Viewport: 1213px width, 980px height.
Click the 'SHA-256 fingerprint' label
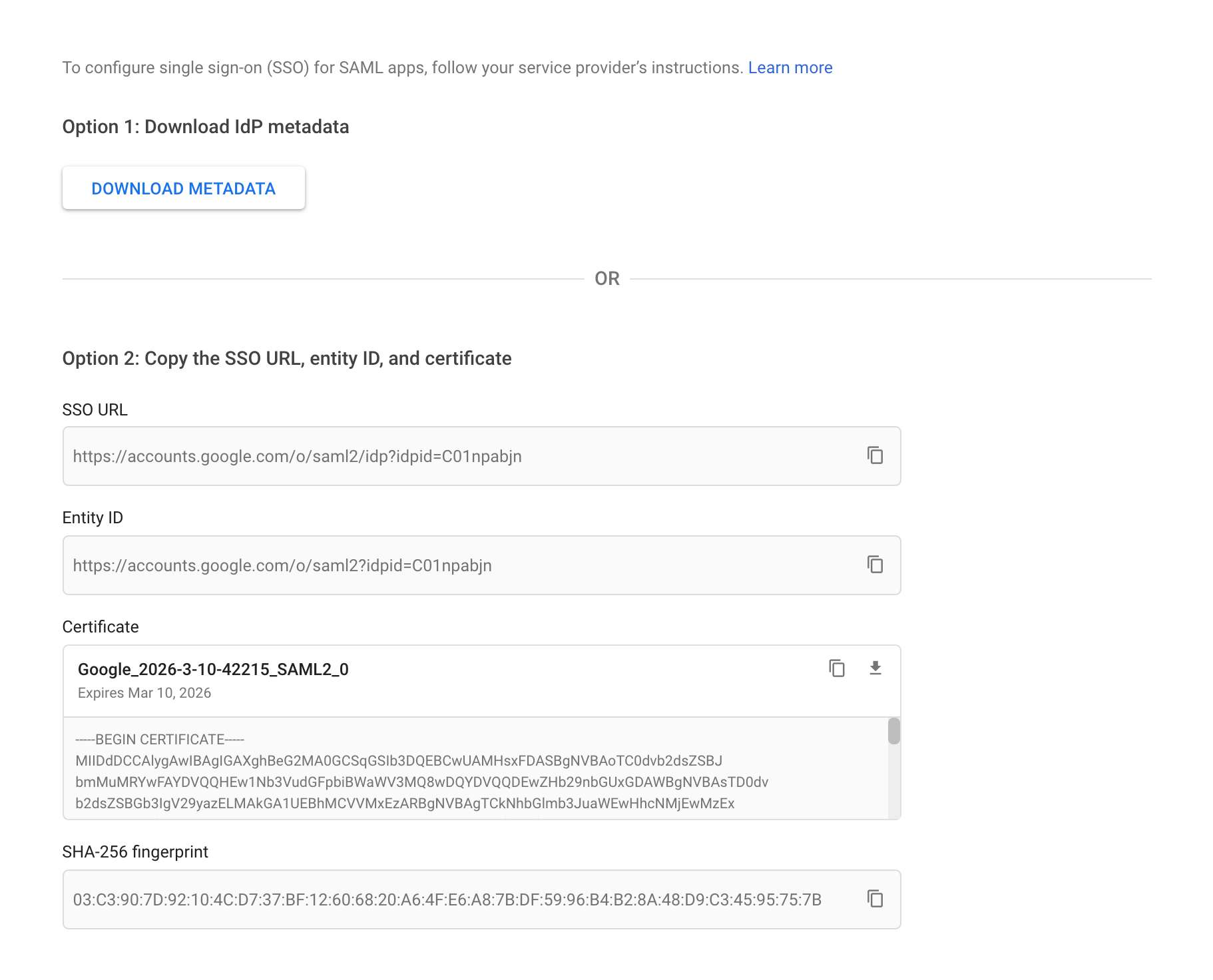click(x=135, y=852)
